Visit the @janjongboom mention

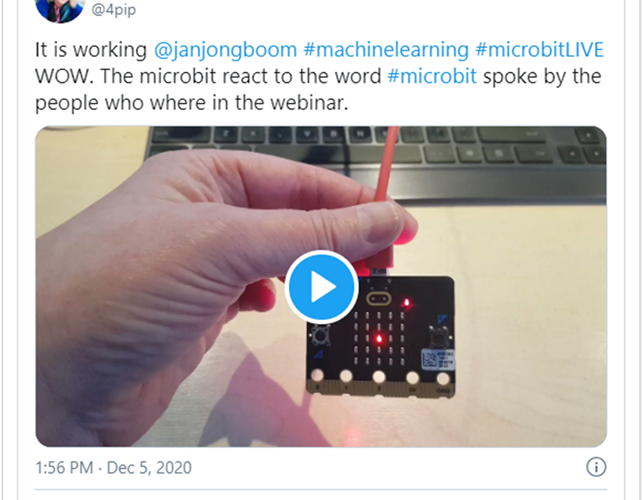tap(225, 50)
